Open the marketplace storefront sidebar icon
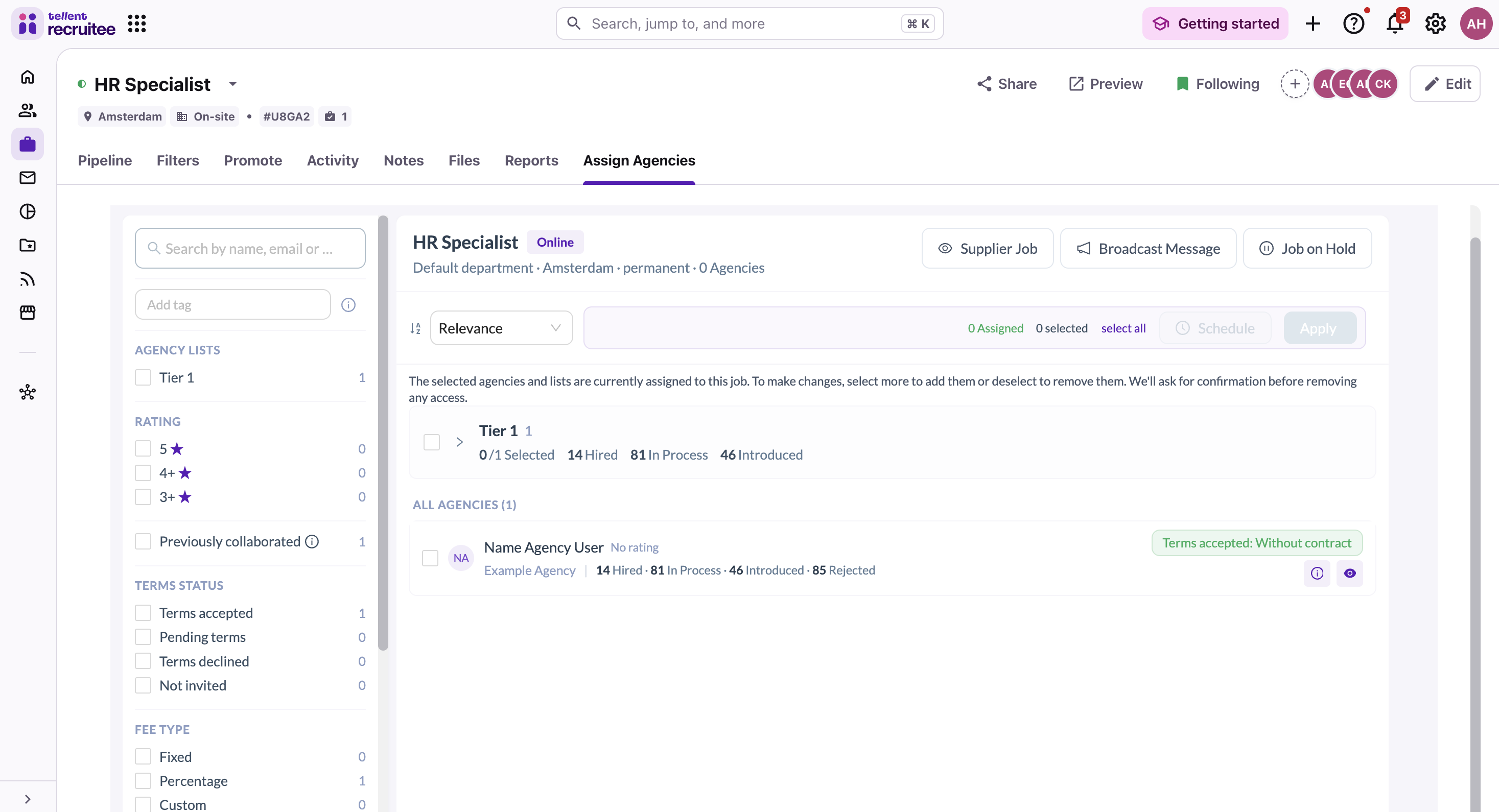This screenshot has width=1499, height=812. [28, 313]
